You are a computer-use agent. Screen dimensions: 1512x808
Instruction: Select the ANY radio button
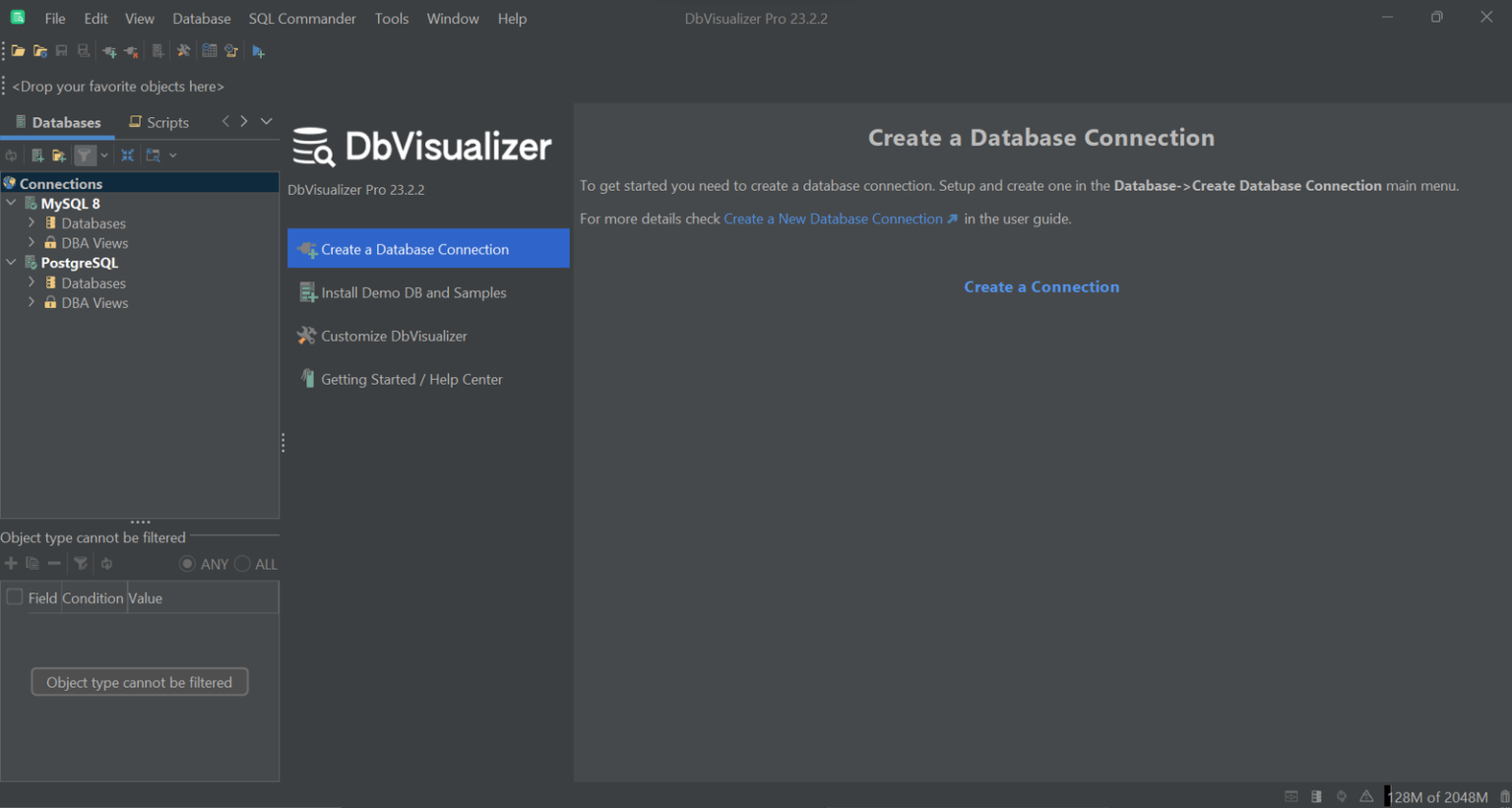pyautogui.click(x=187, y=564)
